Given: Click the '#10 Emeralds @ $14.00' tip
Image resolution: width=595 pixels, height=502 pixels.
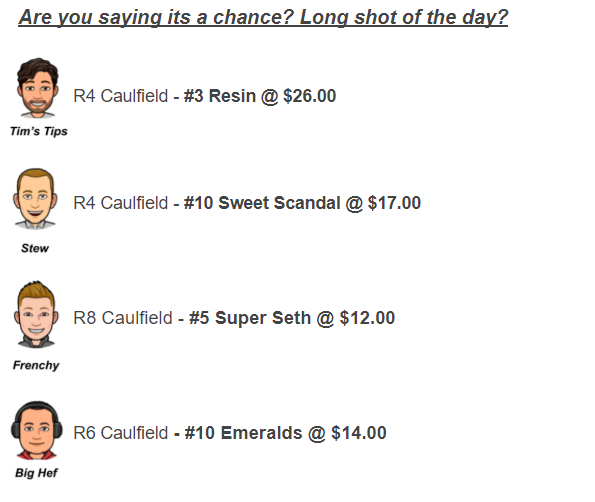Looking at the screenshot, I should (285, 433).
